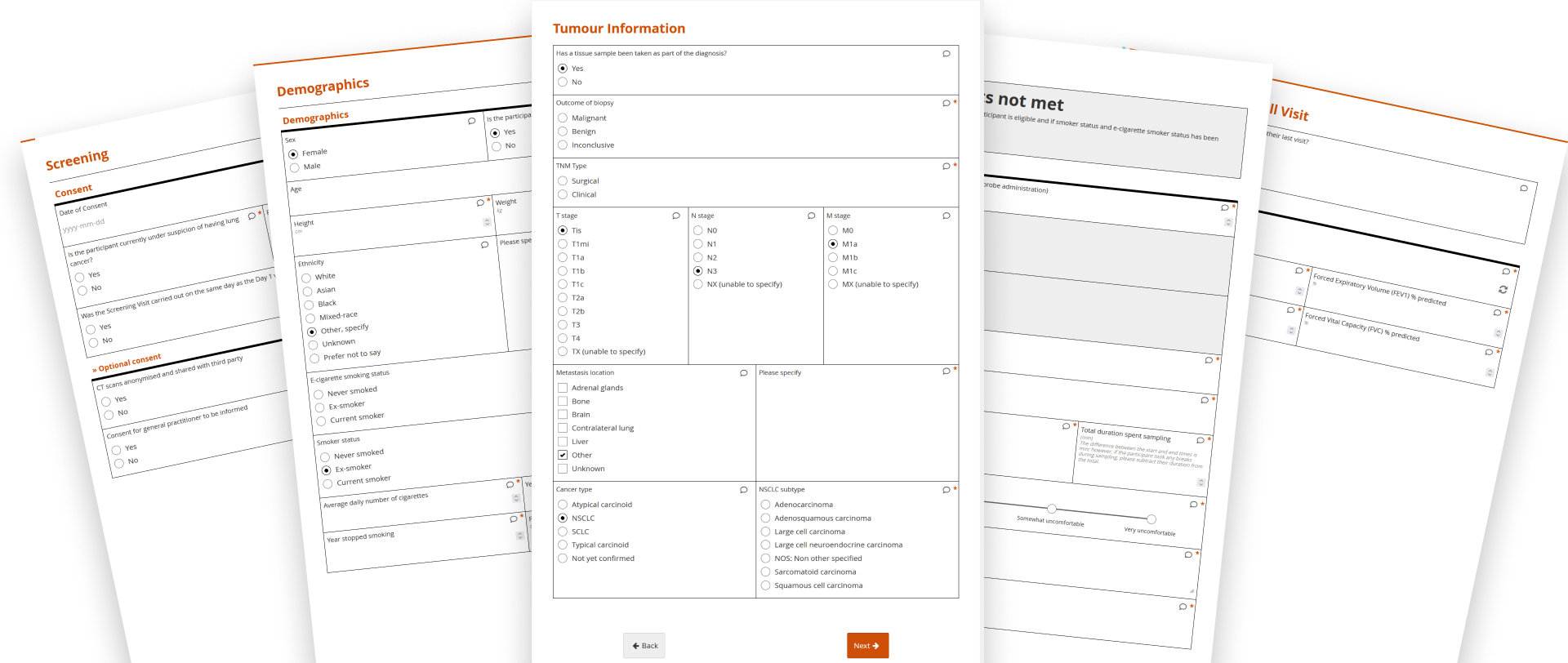Open comment icon for Cancer type
The image size is (1568, 663).
click(744, 490)
